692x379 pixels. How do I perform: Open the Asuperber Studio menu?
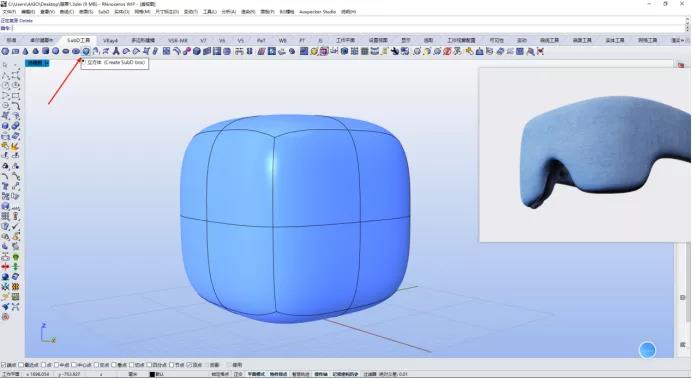pos(317,11)
